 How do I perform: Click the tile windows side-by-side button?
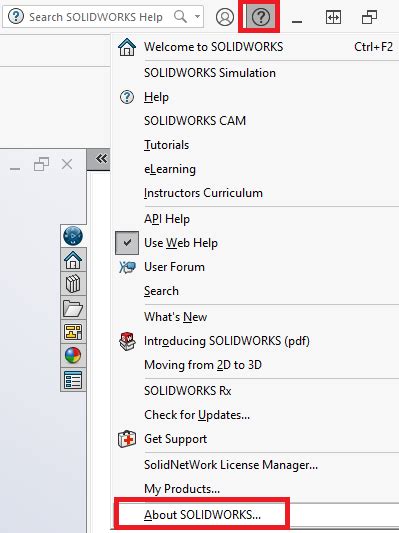[x=333, y=17]
